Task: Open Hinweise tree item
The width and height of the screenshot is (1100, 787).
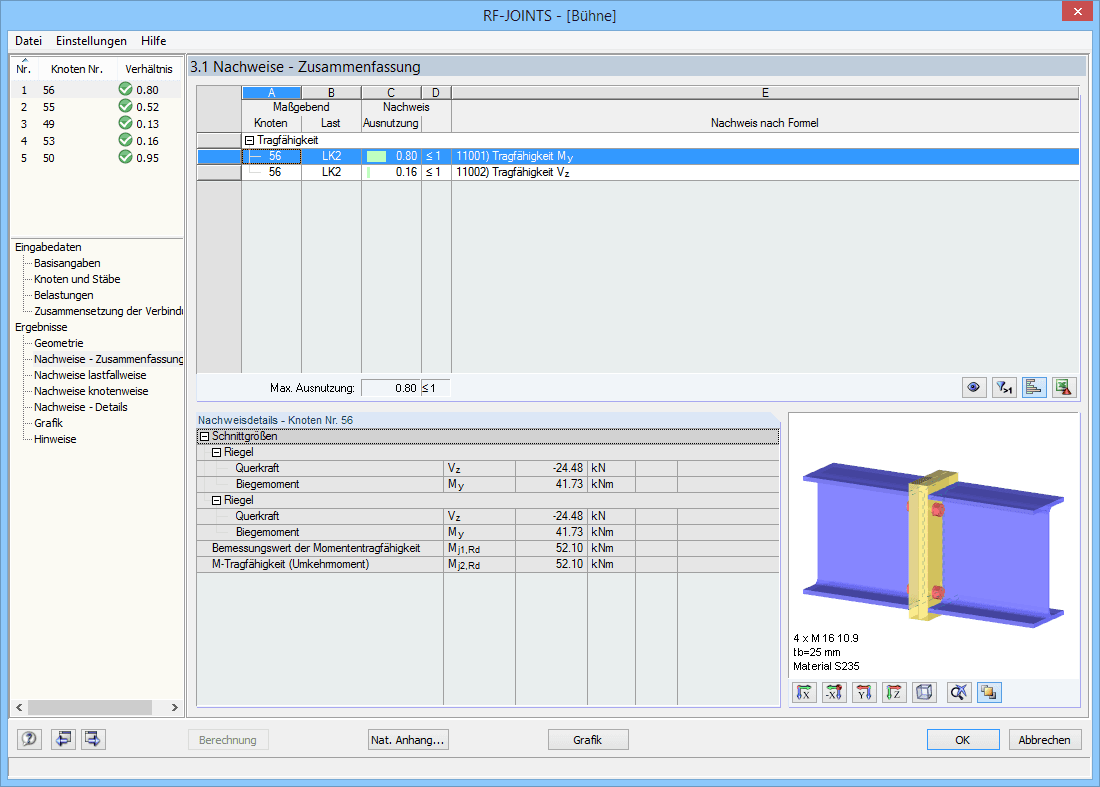Action: [x=55, y=439]
